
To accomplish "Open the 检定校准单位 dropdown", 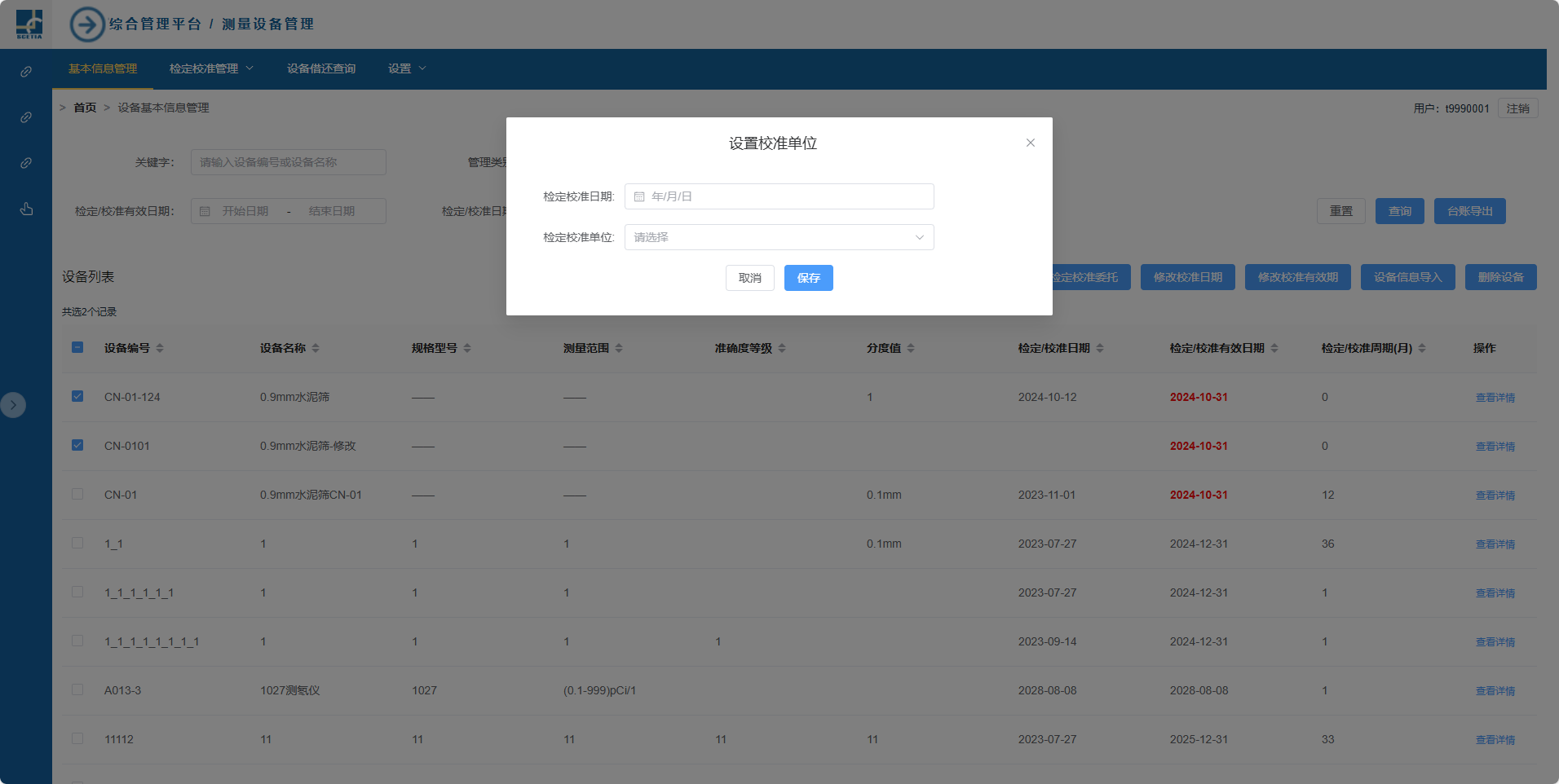I will (x=779, y=237).
